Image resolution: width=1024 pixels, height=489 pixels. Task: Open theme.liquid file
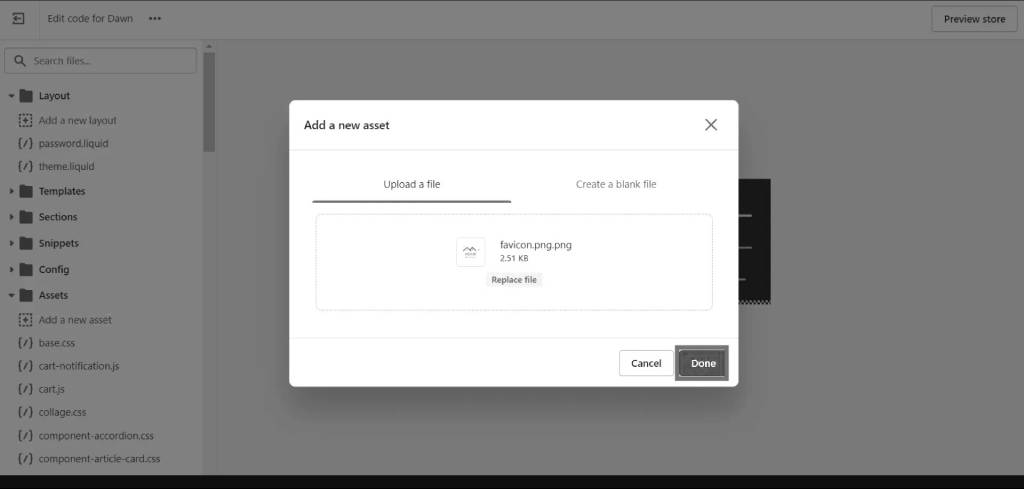tap(67, 166)
